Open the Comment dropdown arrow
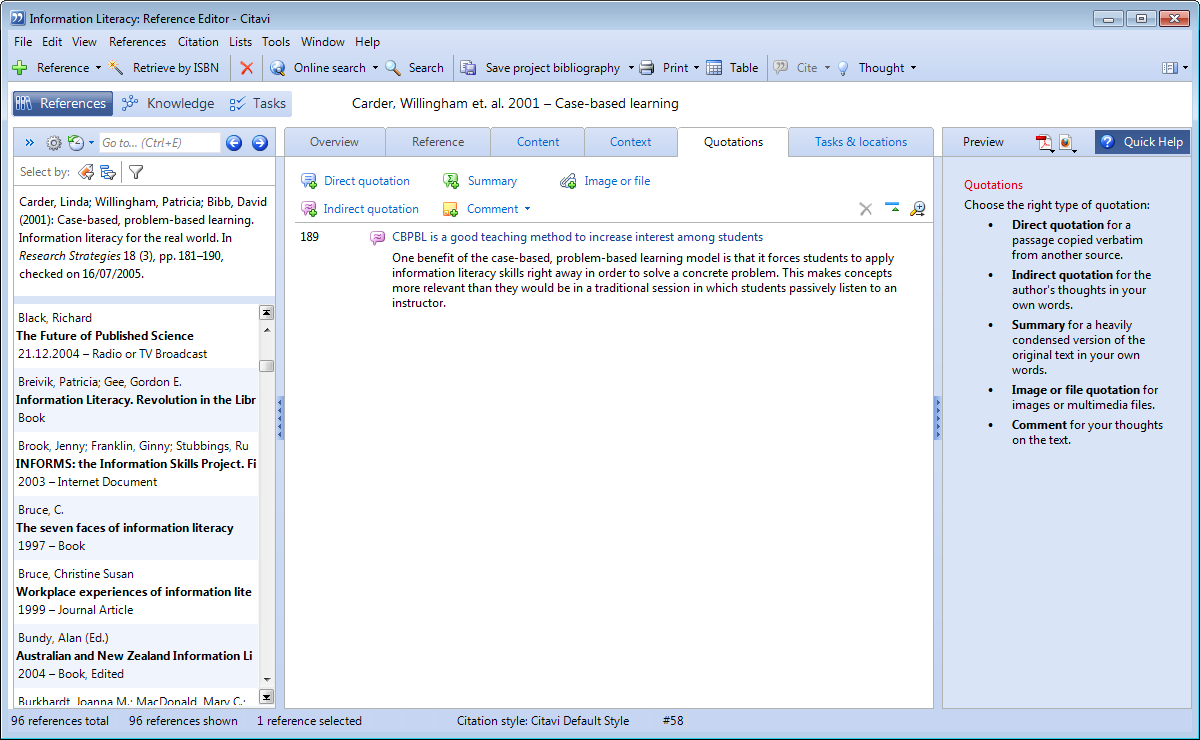1200x740 pixels. coord(527,209)
